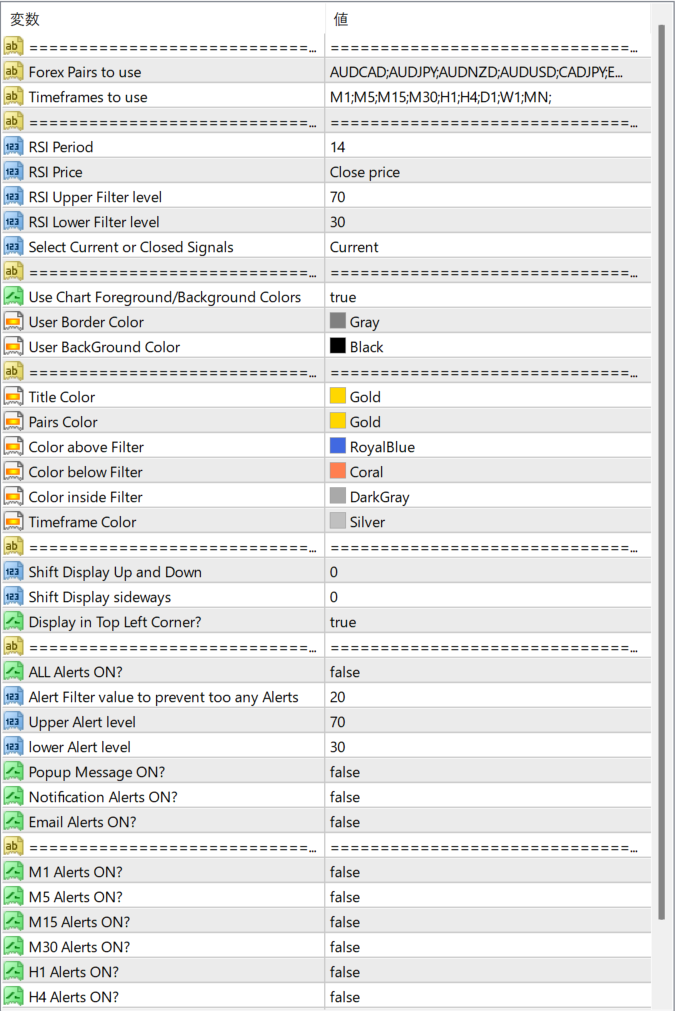675x1011 pixels.
Task: Open the Color below Filter Coral dropdown
Action: 488,472
